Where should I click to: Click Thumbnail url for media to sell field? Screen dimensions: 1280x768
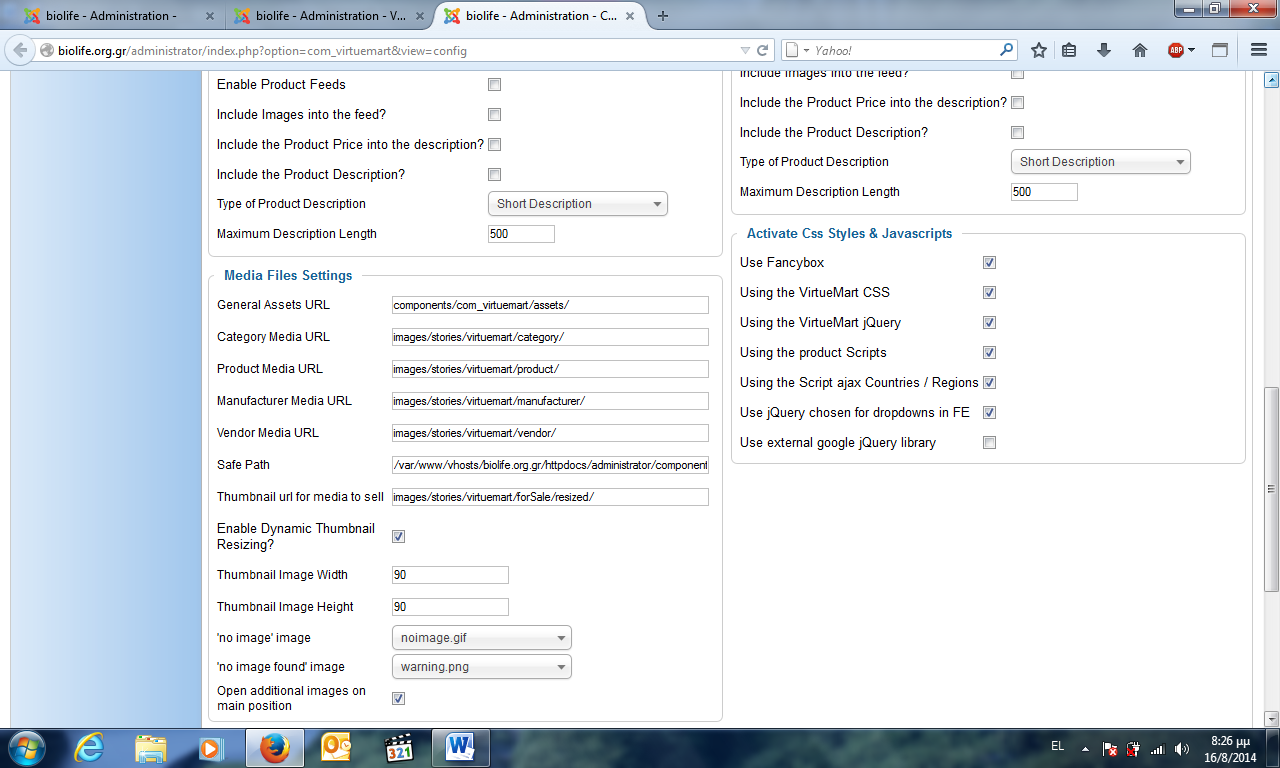point(550,497)
